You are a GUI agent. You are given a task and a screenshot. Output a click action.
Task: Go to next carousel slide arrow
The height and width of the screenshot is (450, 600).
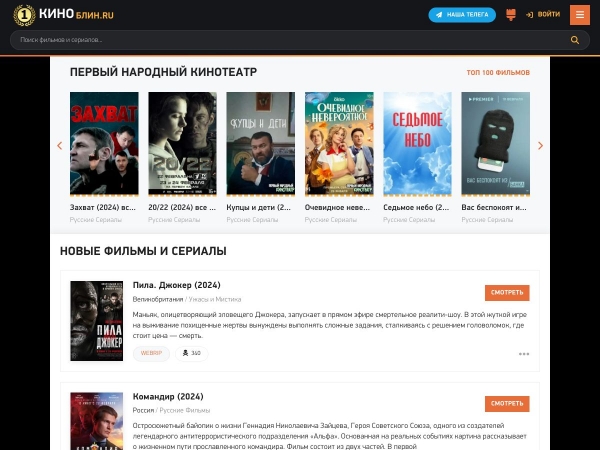coord(540,145)
